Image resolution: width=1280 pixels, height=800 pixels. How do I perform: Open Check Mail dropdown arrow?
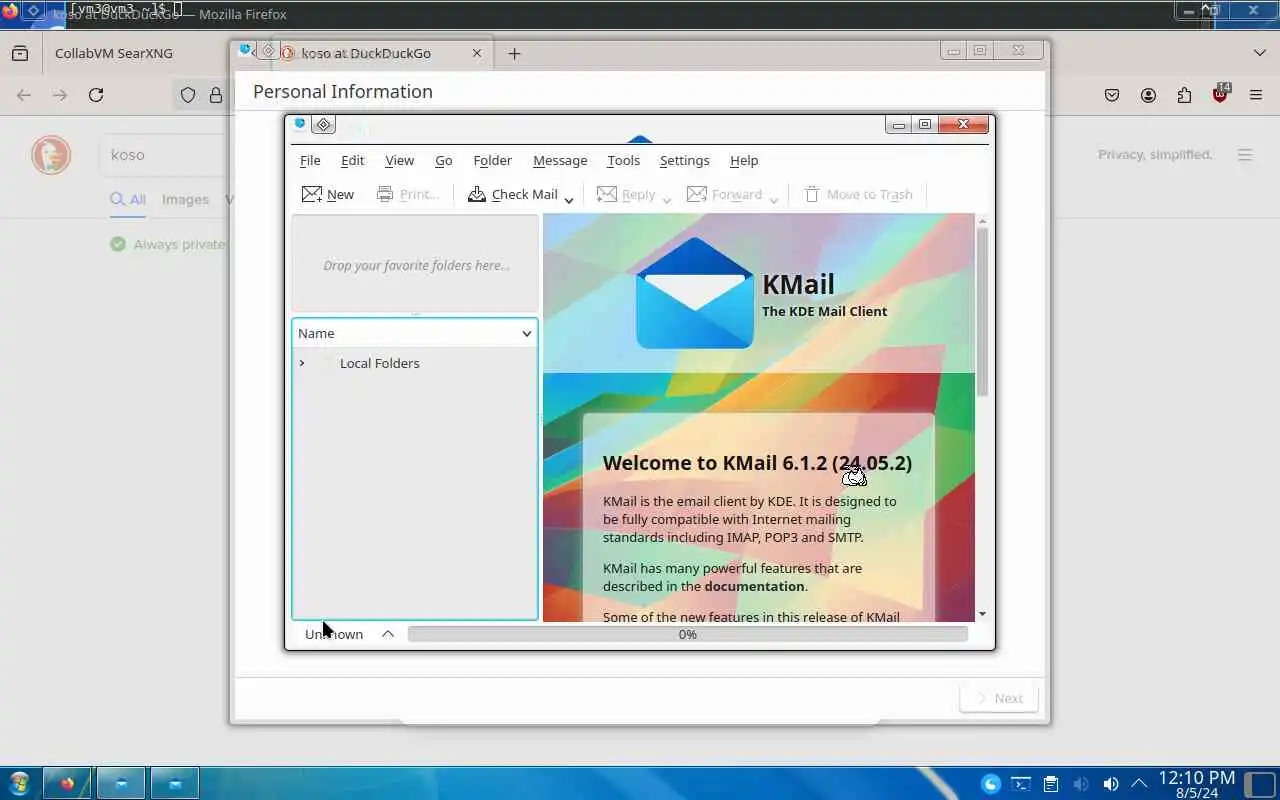tap(568, 200)
